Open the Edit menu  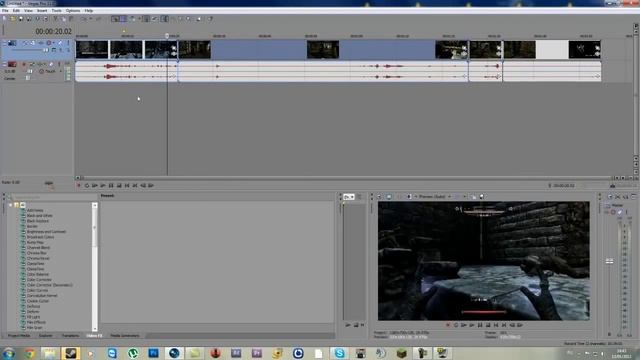click(x=16, y=11)
